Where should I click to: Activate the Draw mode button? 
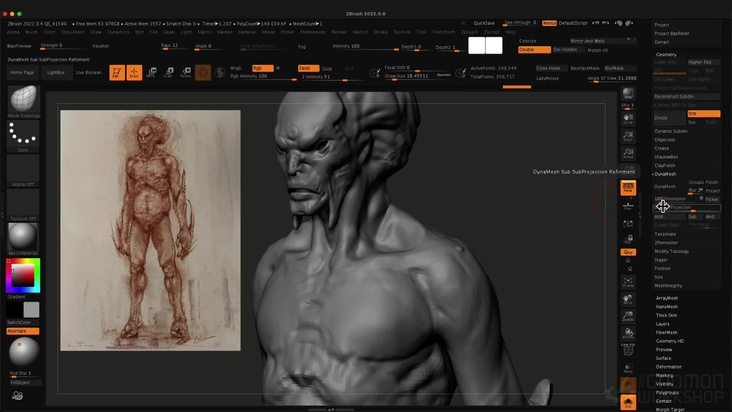point(134,72)
